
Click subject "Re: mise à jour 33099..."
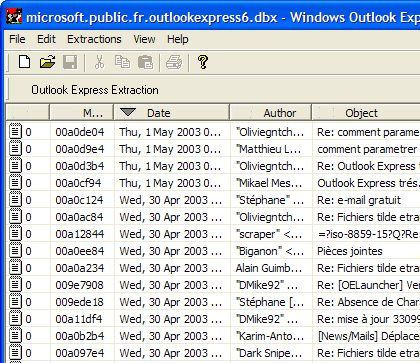coord(368,319)
